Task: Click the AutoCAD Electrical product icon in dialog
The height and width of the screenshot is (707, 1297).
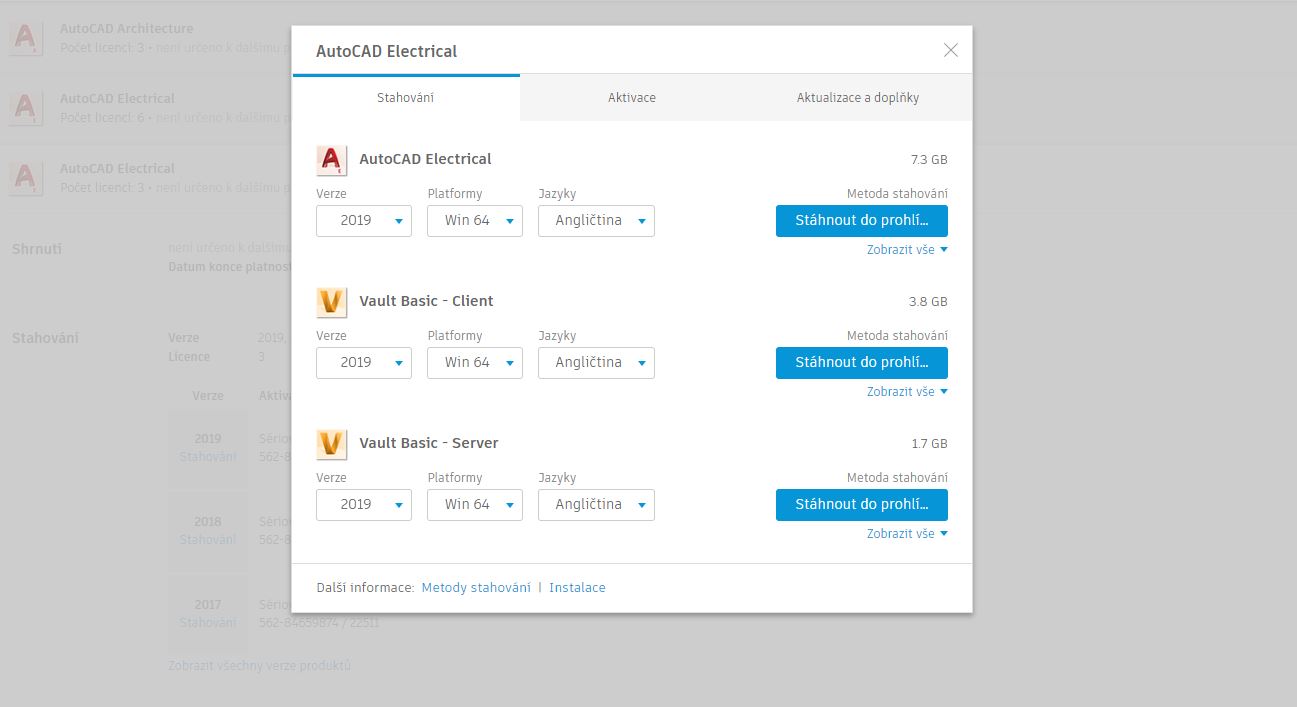Action: (x=331, y=160)
